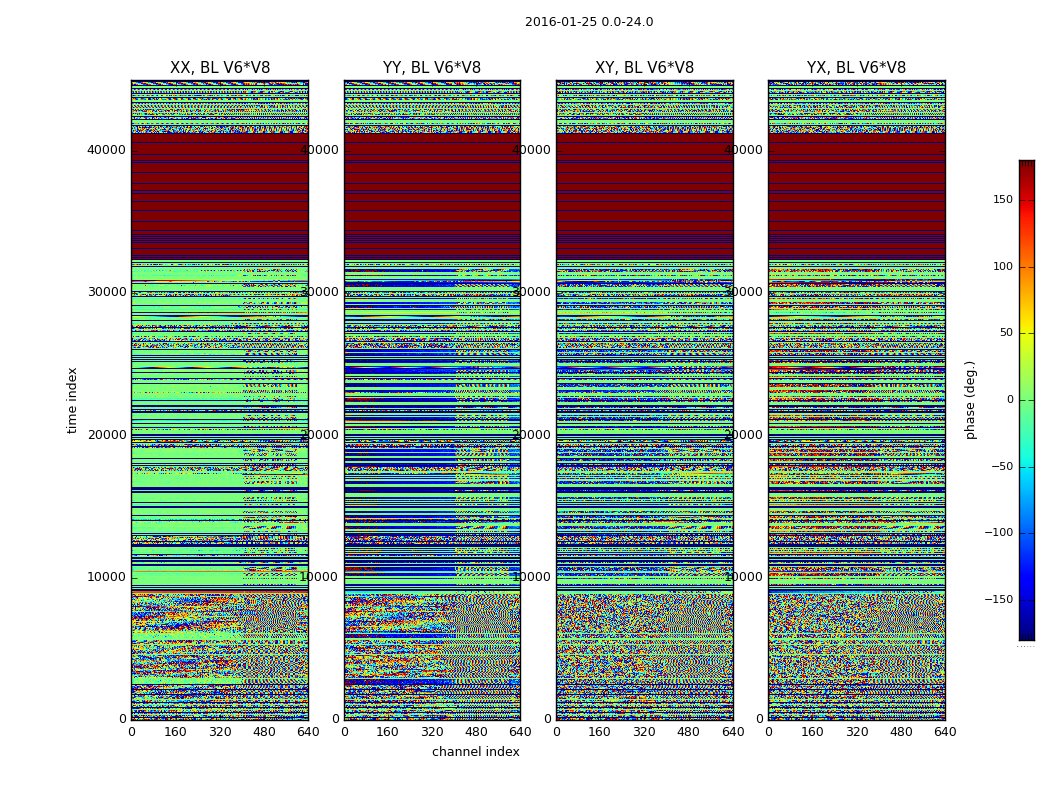Click the figure title '2016-01-25 0.0-24.0'

[x=589, y=22]
